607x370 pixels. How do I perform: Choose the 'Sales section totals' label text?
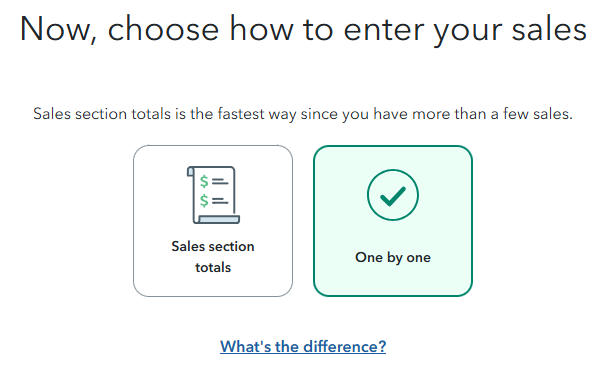213,257
